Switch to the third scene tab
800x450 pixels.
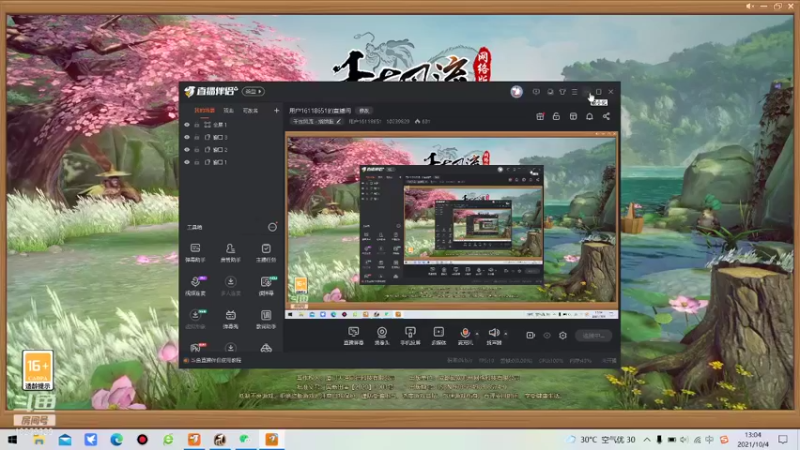[250, 110]
